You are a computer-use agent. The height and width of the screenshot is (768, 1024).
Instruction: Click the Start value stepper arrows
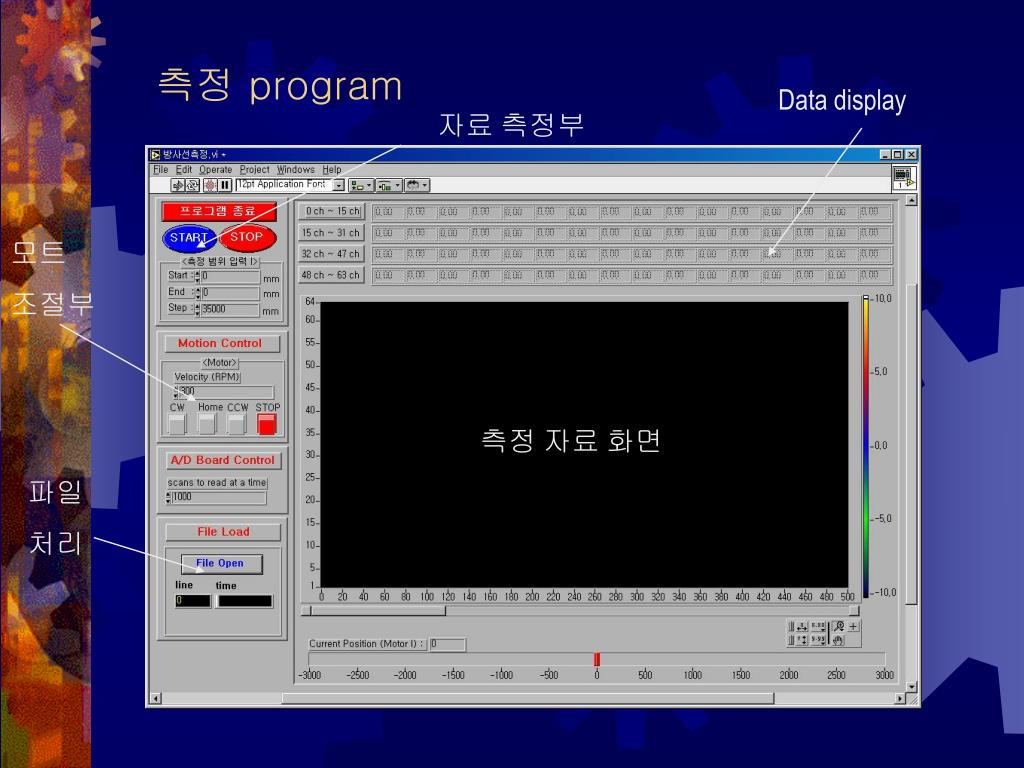(197, 277)
